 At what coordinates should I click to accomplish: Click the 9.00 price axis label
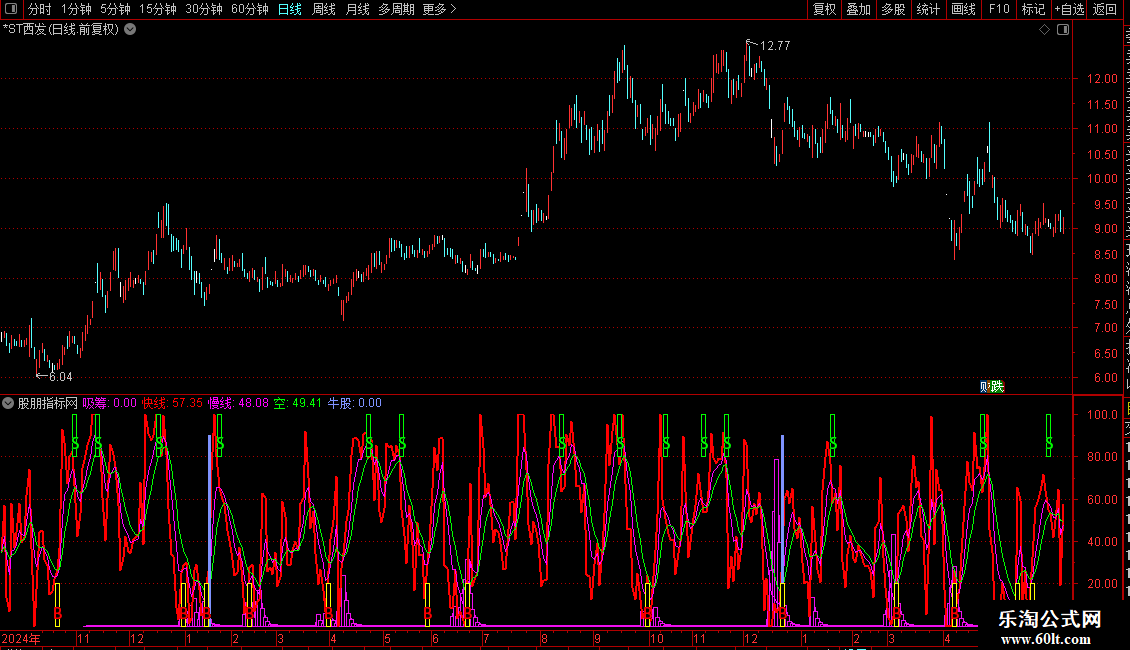[x=1105, y=228]
